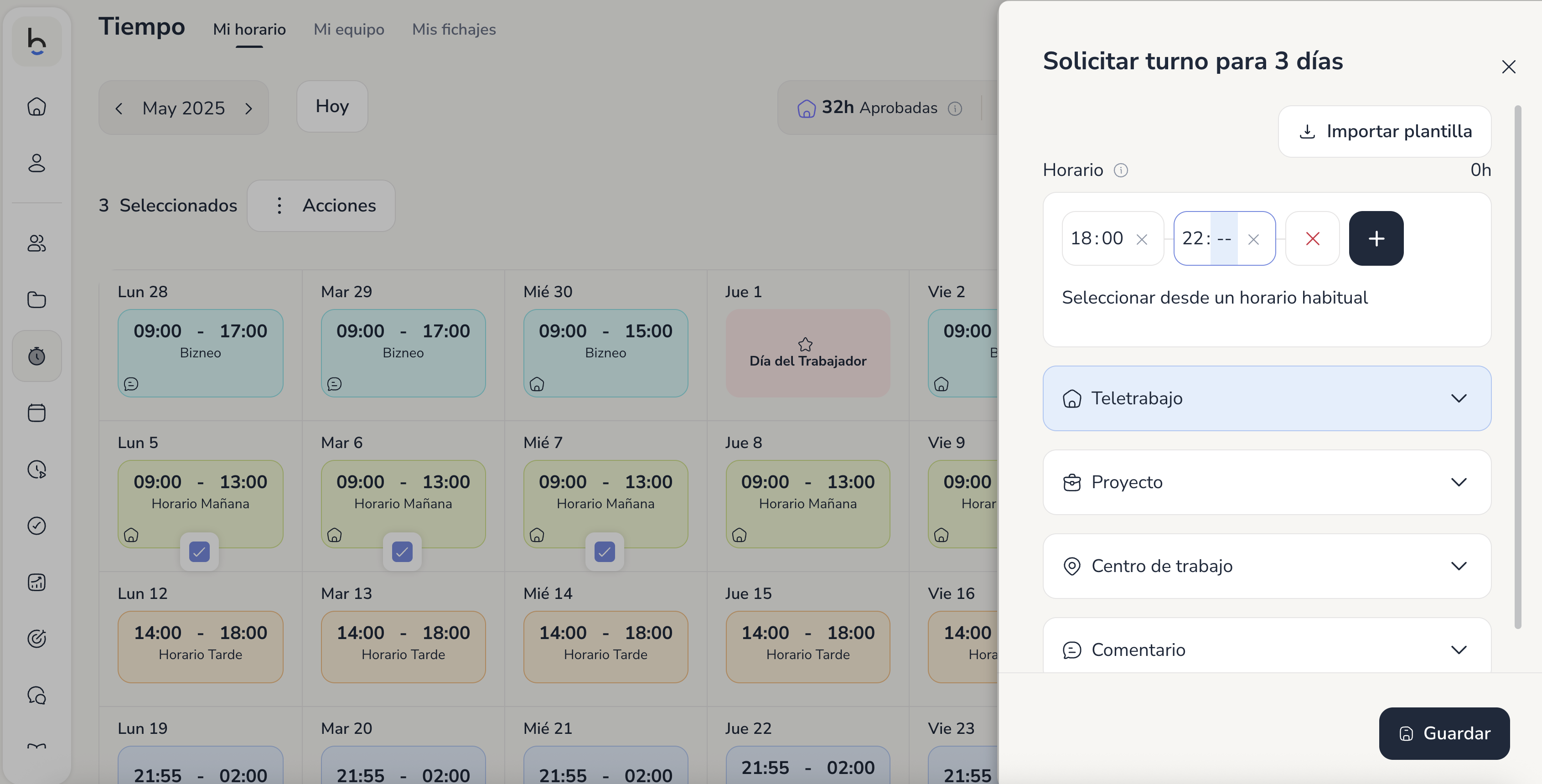Expand the Teletrabajo section
This screenshot has height=784, width=1542.
[x=1267, y=398]
